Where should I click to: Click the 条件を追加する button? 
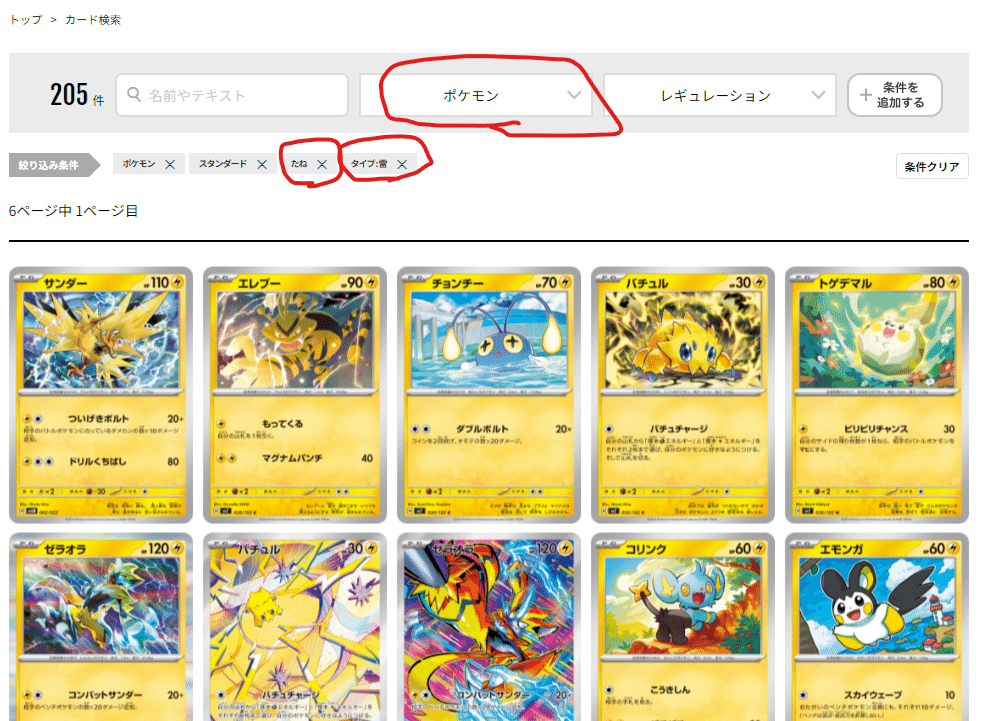point(894,95)
